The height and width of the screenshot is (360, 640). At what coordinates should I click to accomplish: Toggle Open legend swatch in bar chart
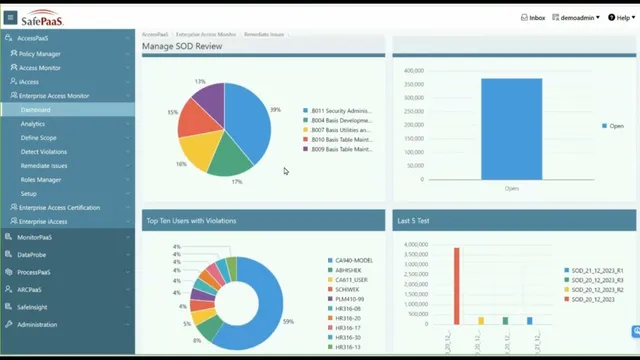(604, 126)
